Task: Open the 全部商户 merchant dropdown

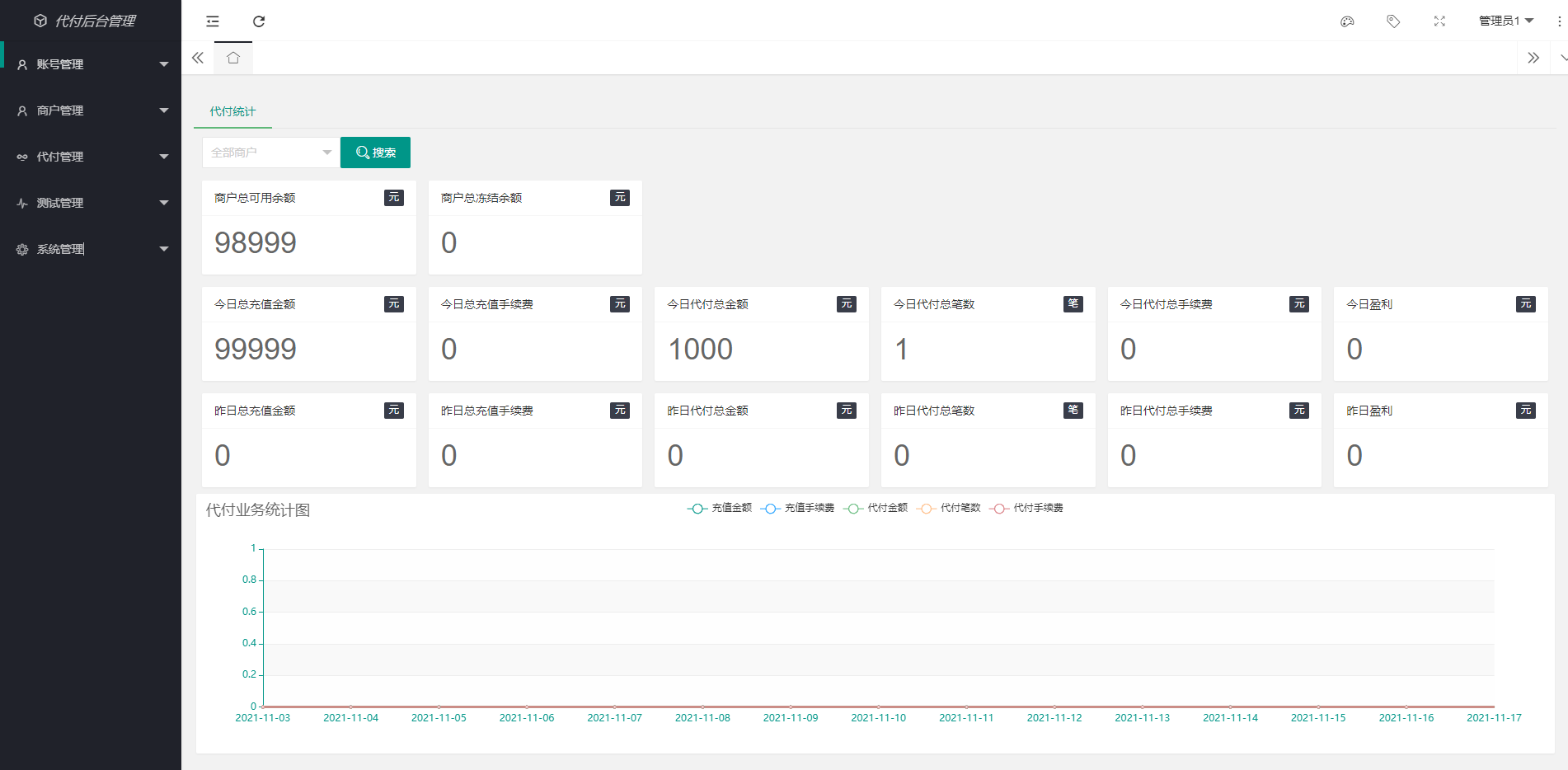Action: (270, 153)
